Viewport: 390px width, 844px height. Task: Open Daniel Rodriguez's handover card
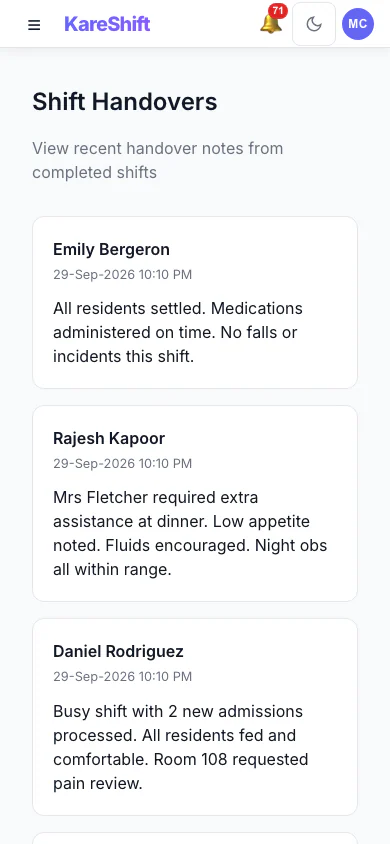(x=195, y=717)
